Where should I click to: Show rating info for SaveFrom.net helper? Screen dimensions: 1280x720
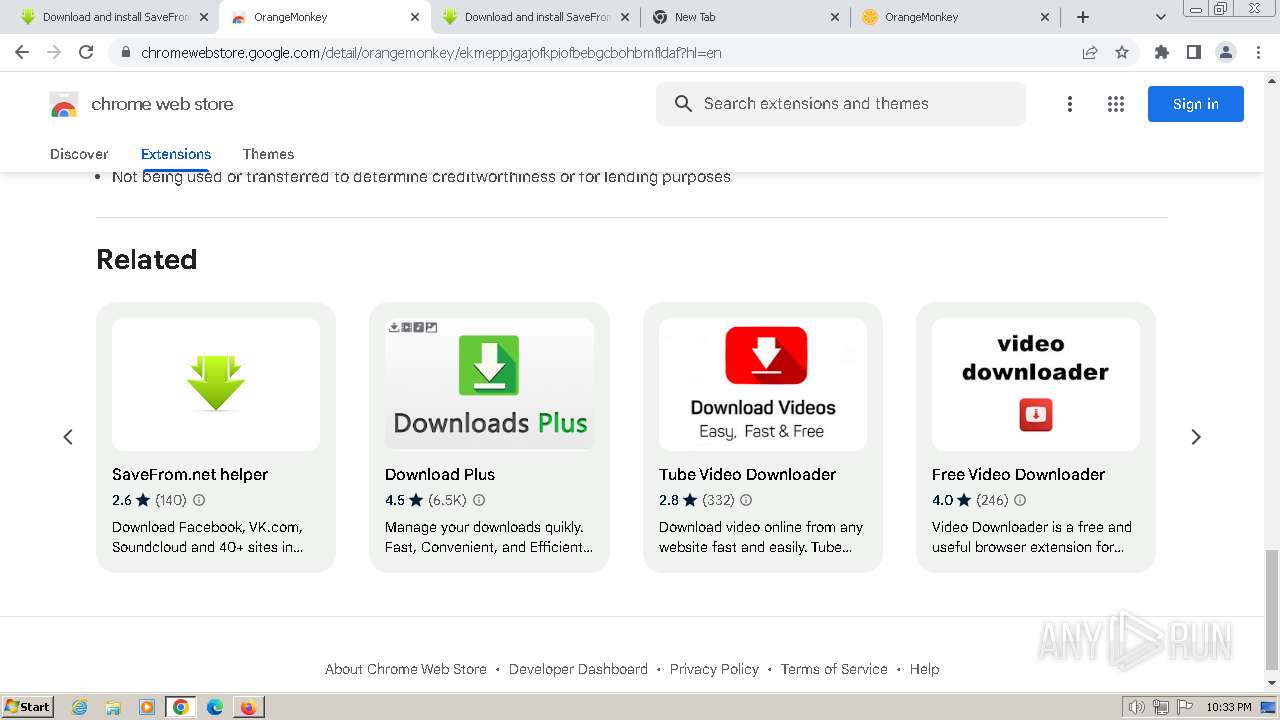(199, 500)
